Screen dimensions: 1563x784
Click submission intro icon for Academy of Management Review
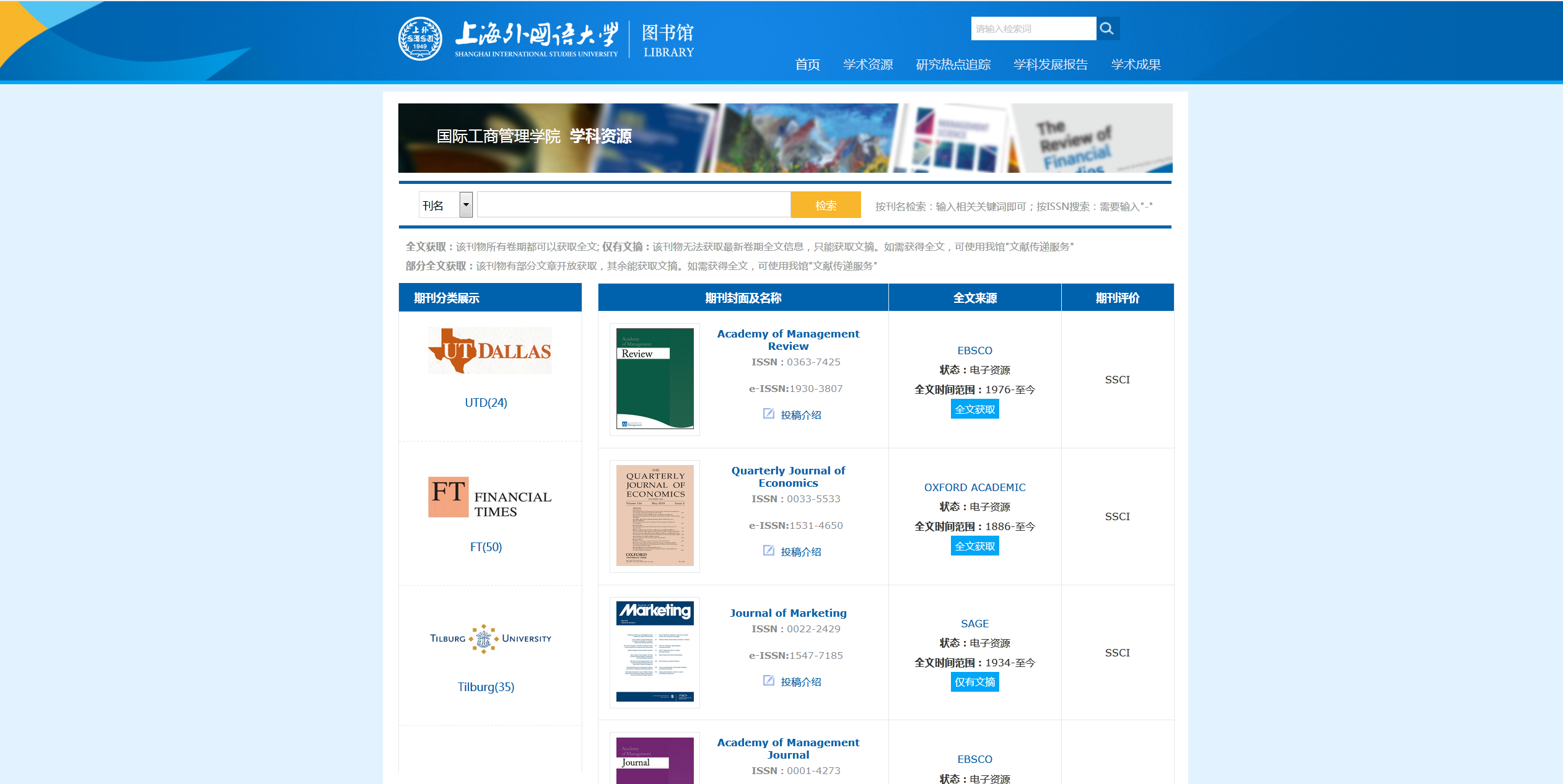(x=769, y=414)
